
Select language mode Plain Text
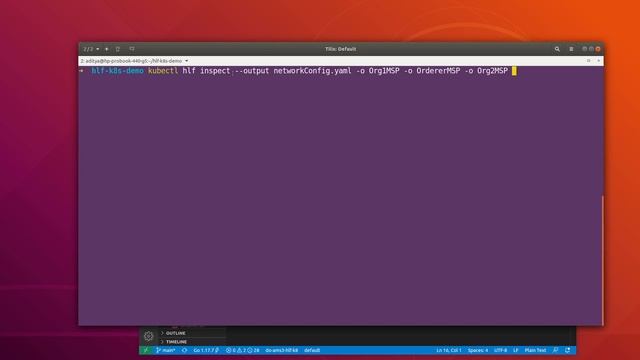click(535, 350)
